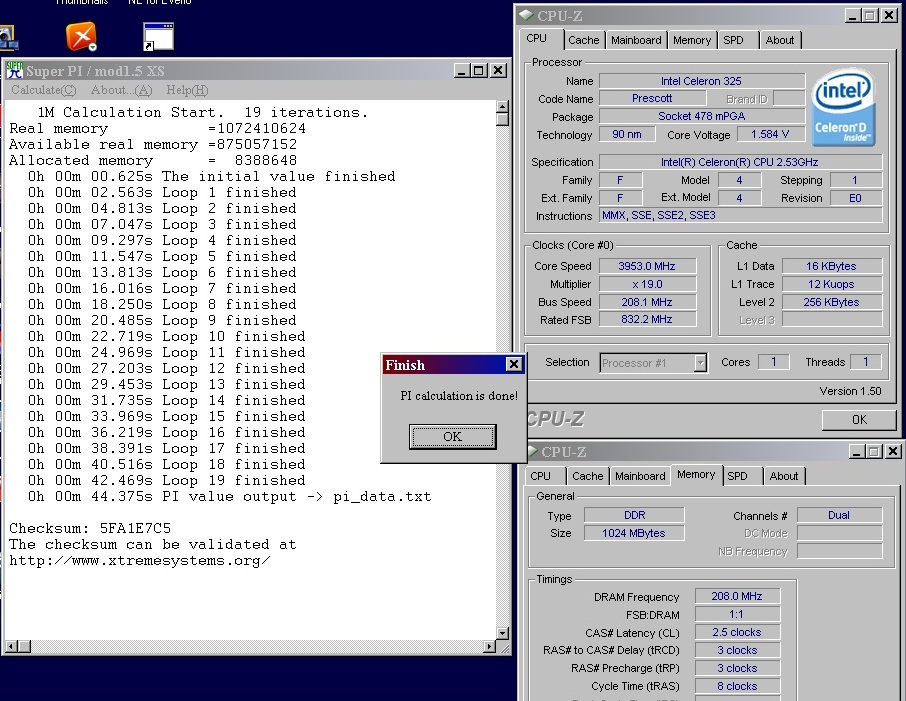The width and height of the screenshot is (906, 701).
Task: Switch to About tab in lower CPU-Z
Action: [784, 476]
